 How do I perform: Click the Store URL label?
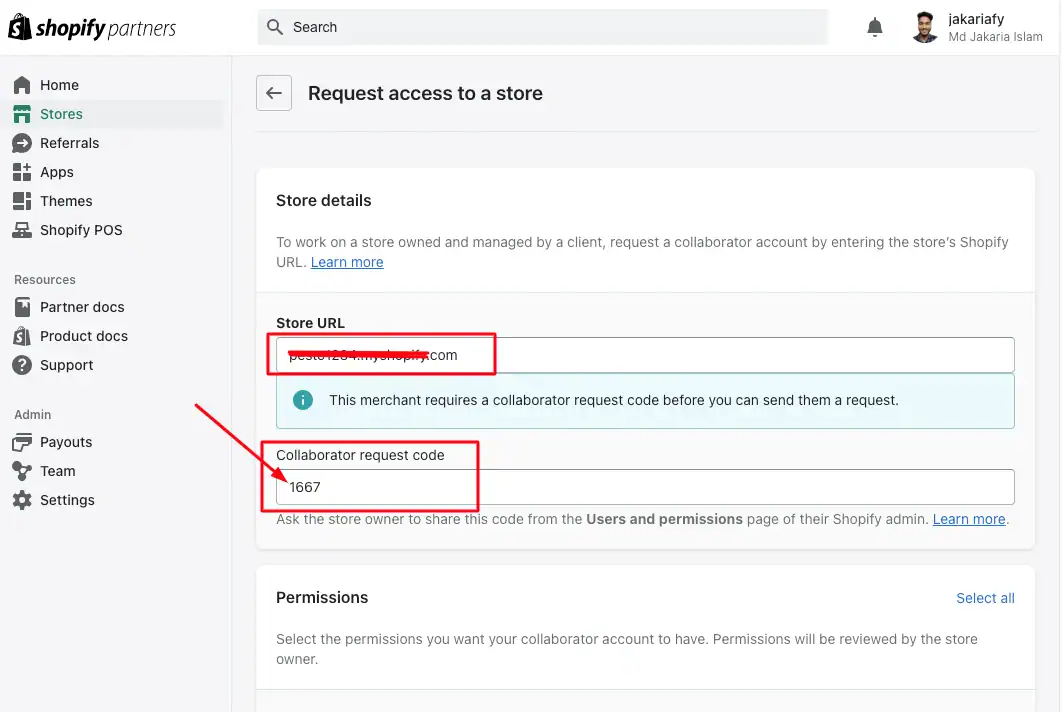pos(310,323)
